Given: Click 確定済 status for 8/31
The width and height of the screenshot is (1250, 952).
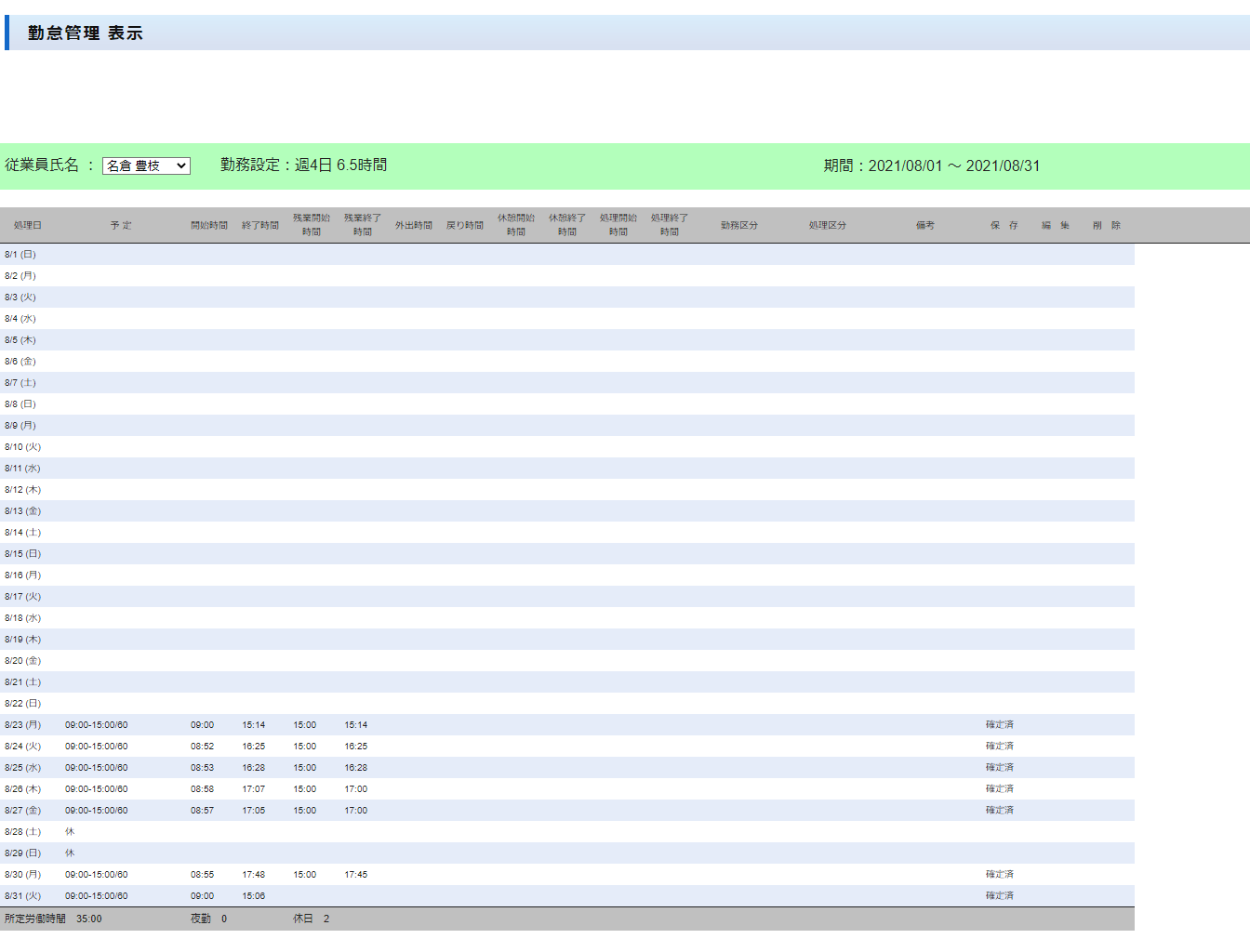Looking at the screenshot, I should 1000,896.
